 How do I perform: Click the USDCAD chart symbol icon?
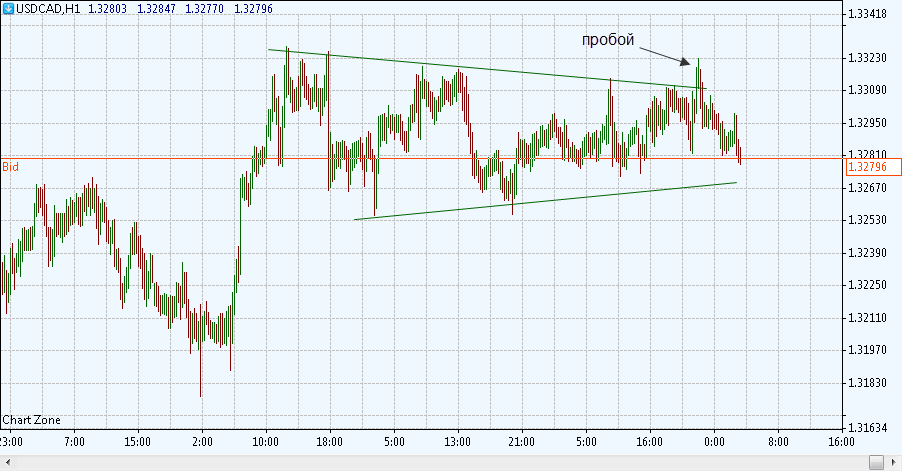pos(8,9)
